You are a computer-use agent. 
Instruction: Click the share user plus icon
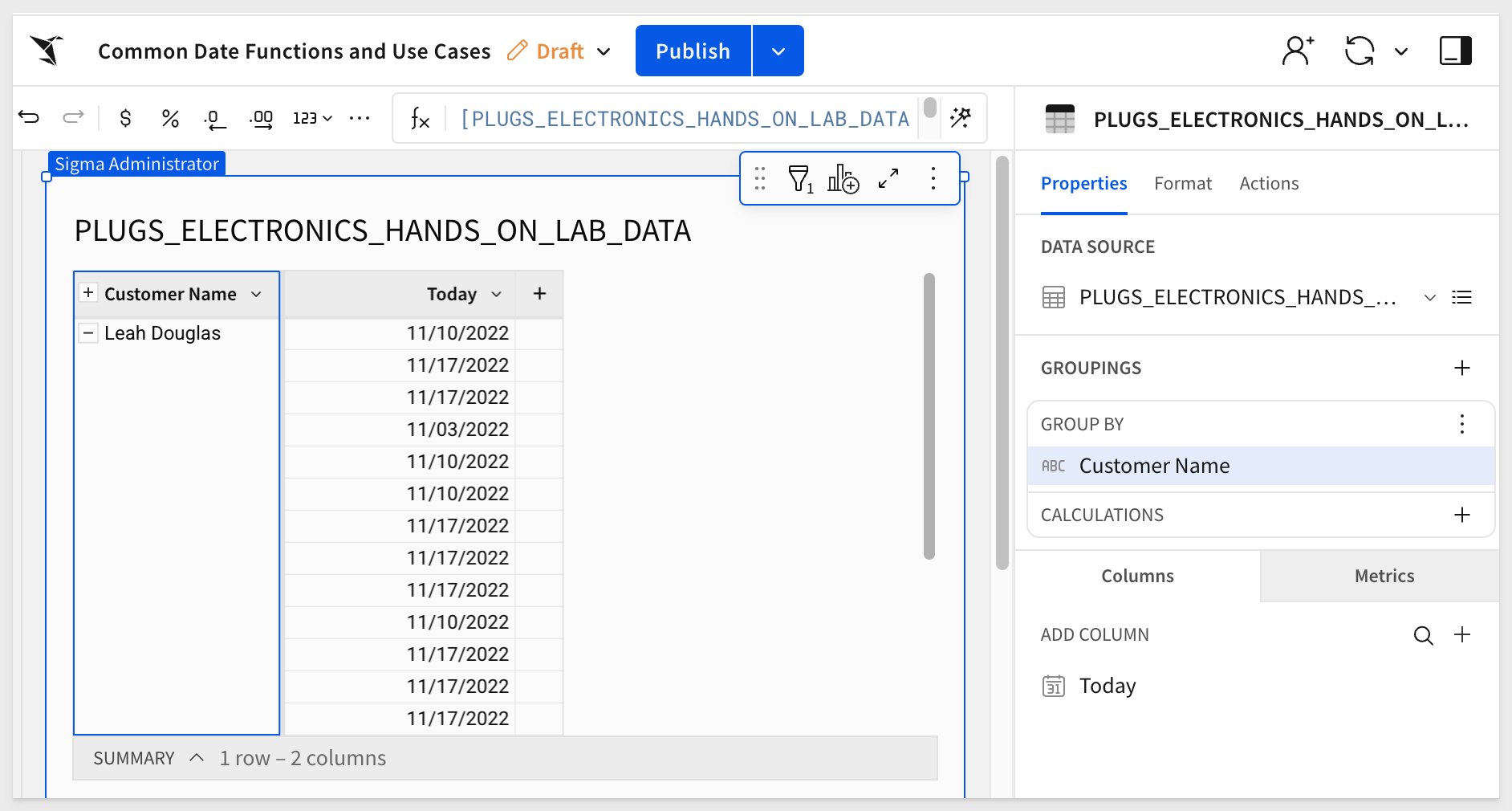(1298, 51)
